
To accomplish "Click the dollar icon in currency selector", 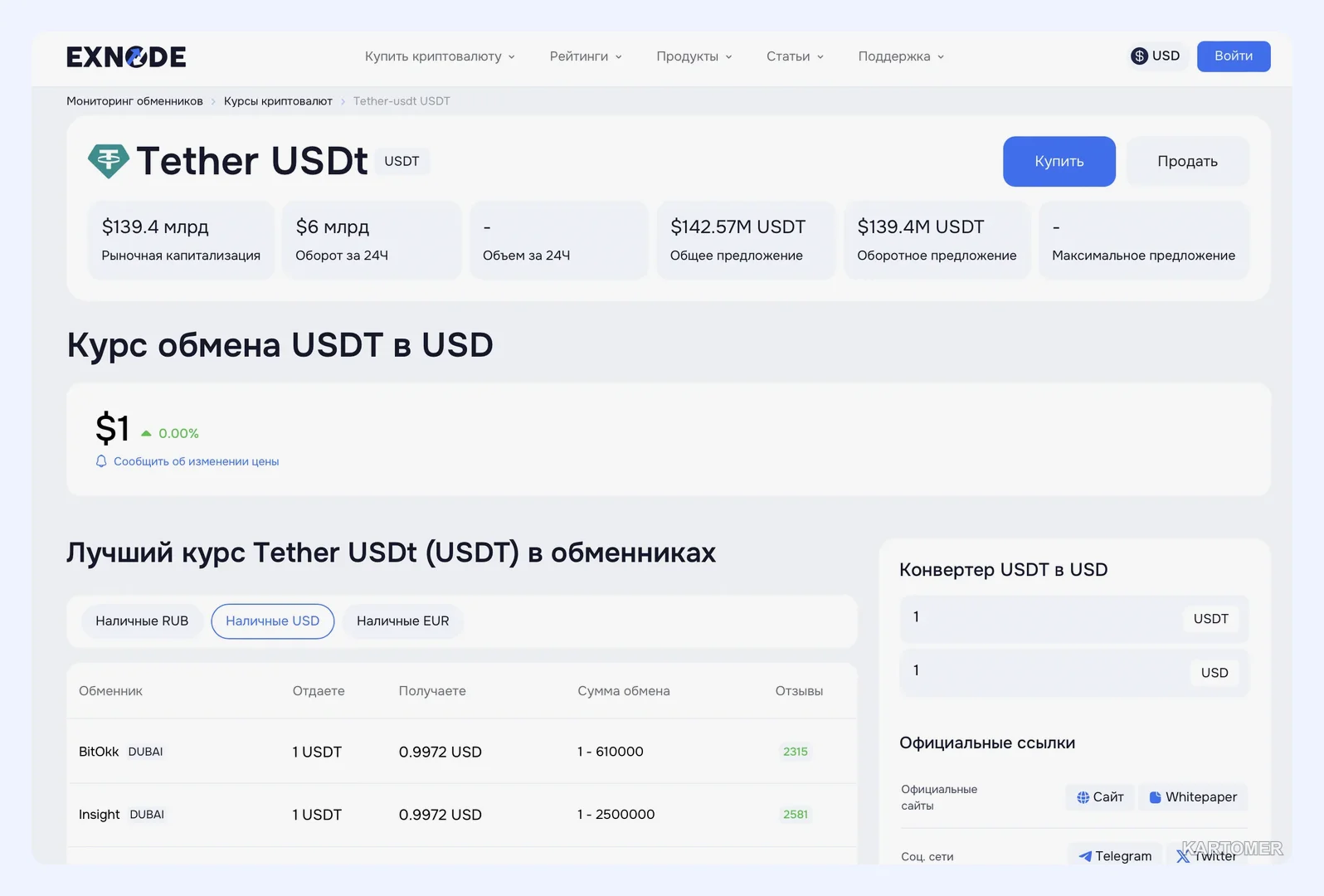I will [x=1140, y=56].
